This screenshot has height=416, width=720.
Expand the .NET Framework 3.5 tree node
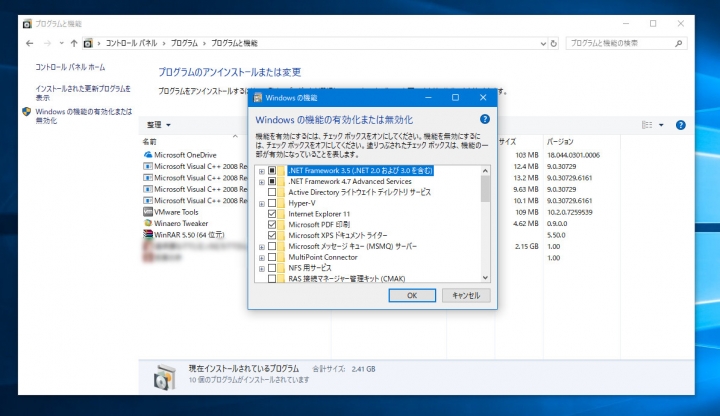[262, 171]
